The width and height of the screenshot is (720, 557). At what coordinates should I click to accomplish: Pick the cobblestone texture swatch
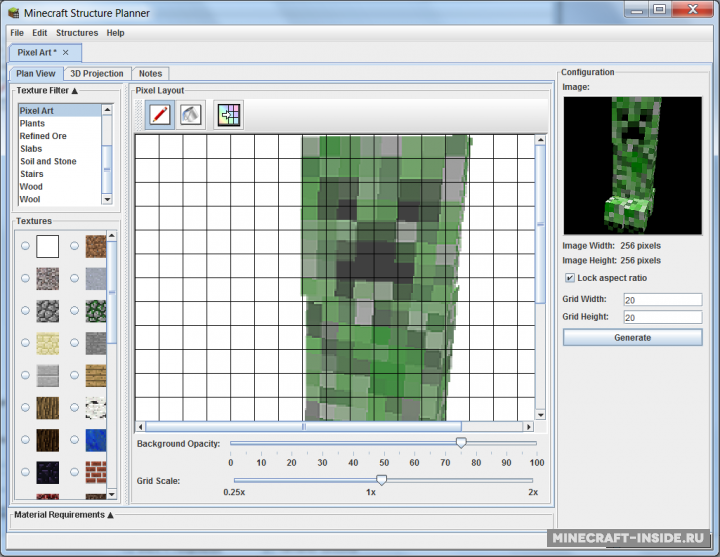pyautogui.click(x=48, y=311)
